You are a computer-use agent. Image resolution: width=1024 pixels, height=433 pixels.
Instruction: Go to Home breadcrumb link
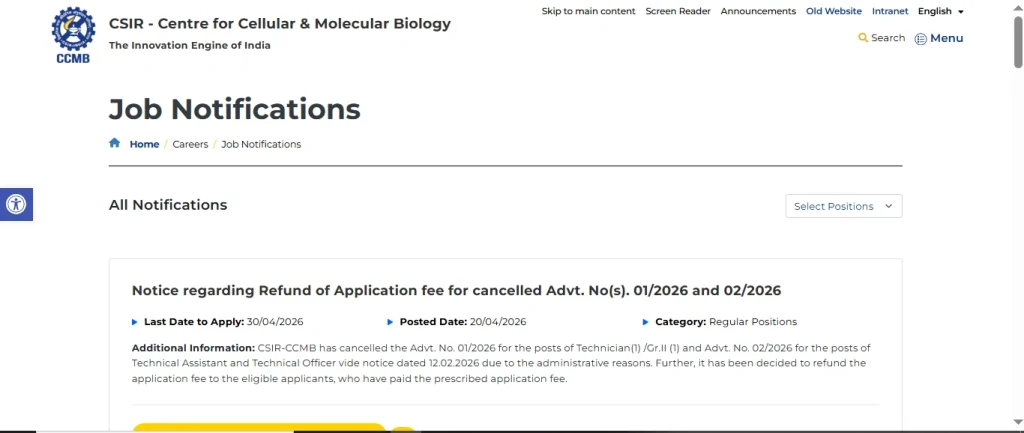[x=144, y=144]
